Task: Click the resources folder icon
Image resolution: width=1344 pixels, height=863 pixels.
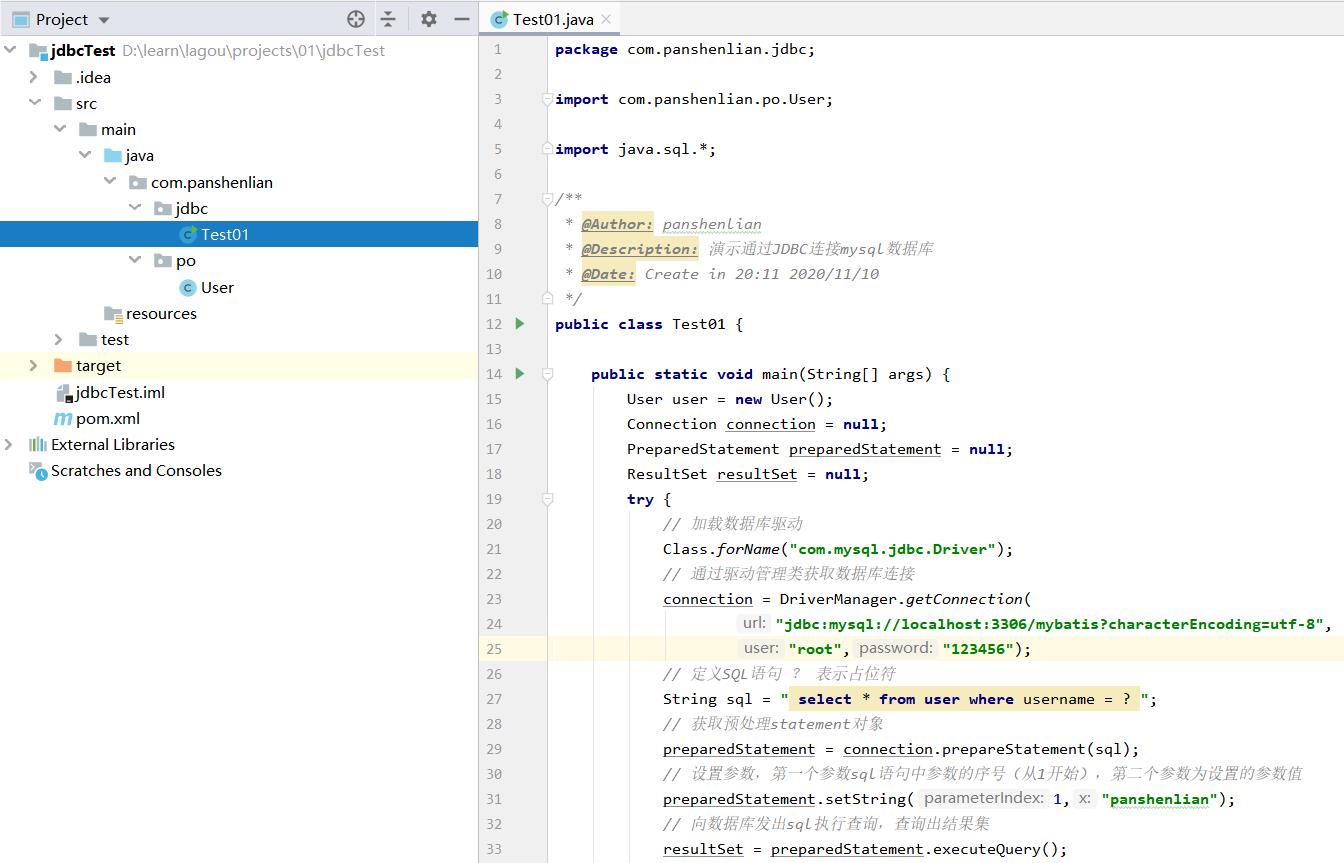Action: click(113, 313)
